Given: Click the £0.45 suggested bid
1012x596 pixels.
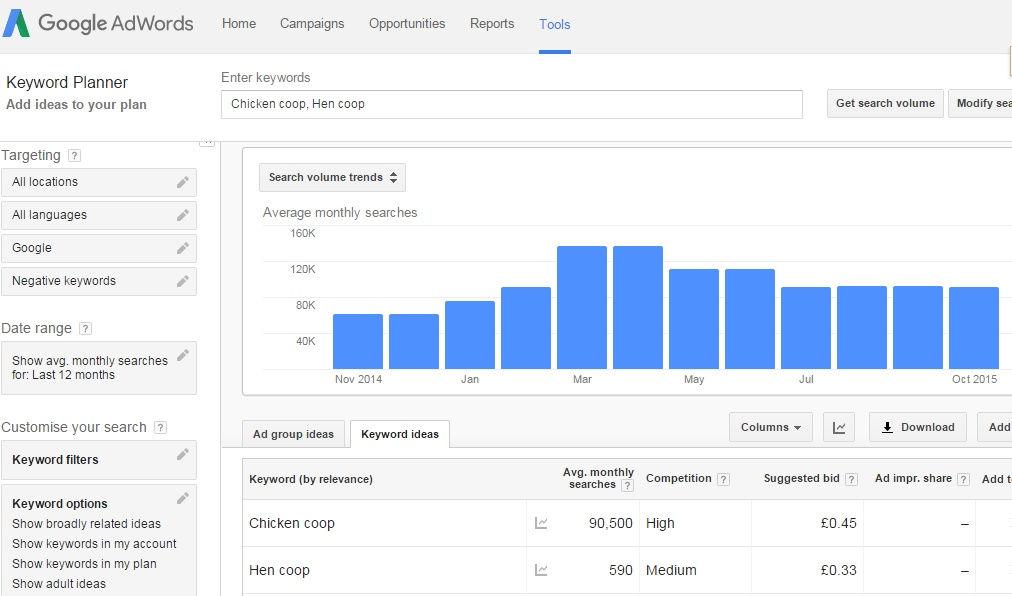Looking at the screenshot, I should coord(838,523).
